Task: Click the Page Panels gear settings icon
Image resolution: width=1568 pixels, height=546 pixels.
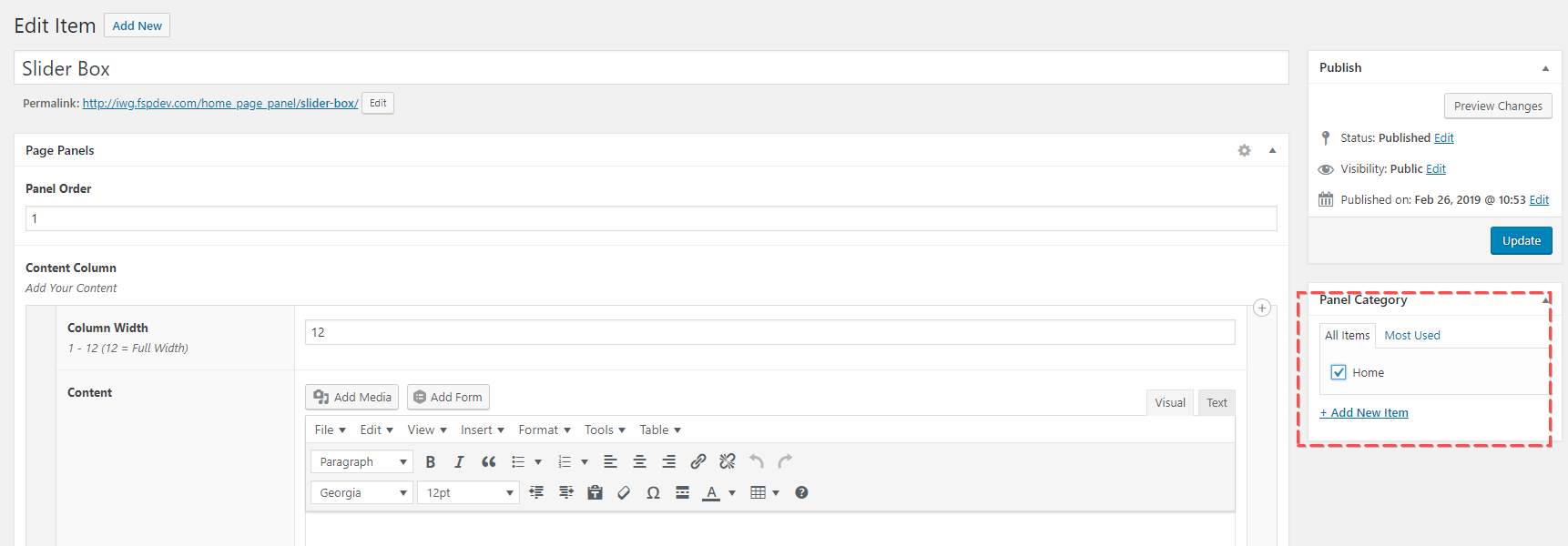Action: coord(1245,150)
